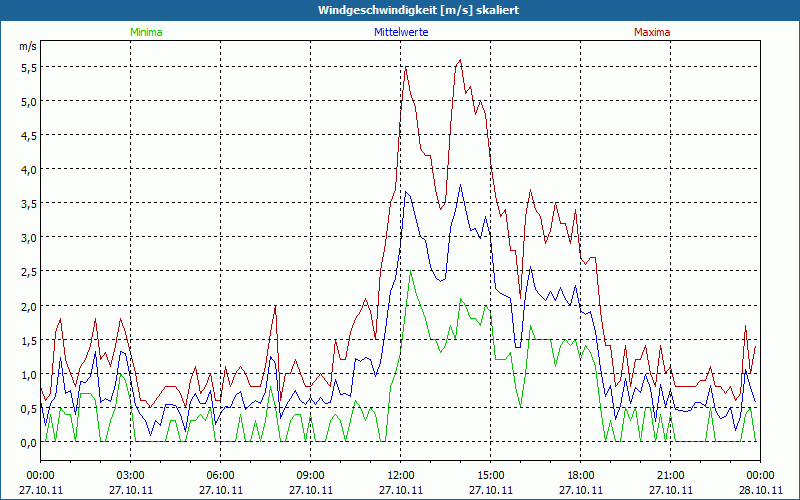Screen dimensions: 800x500
Task: Click the 21:00 time axis label
Action: click(x=670, y=476)
